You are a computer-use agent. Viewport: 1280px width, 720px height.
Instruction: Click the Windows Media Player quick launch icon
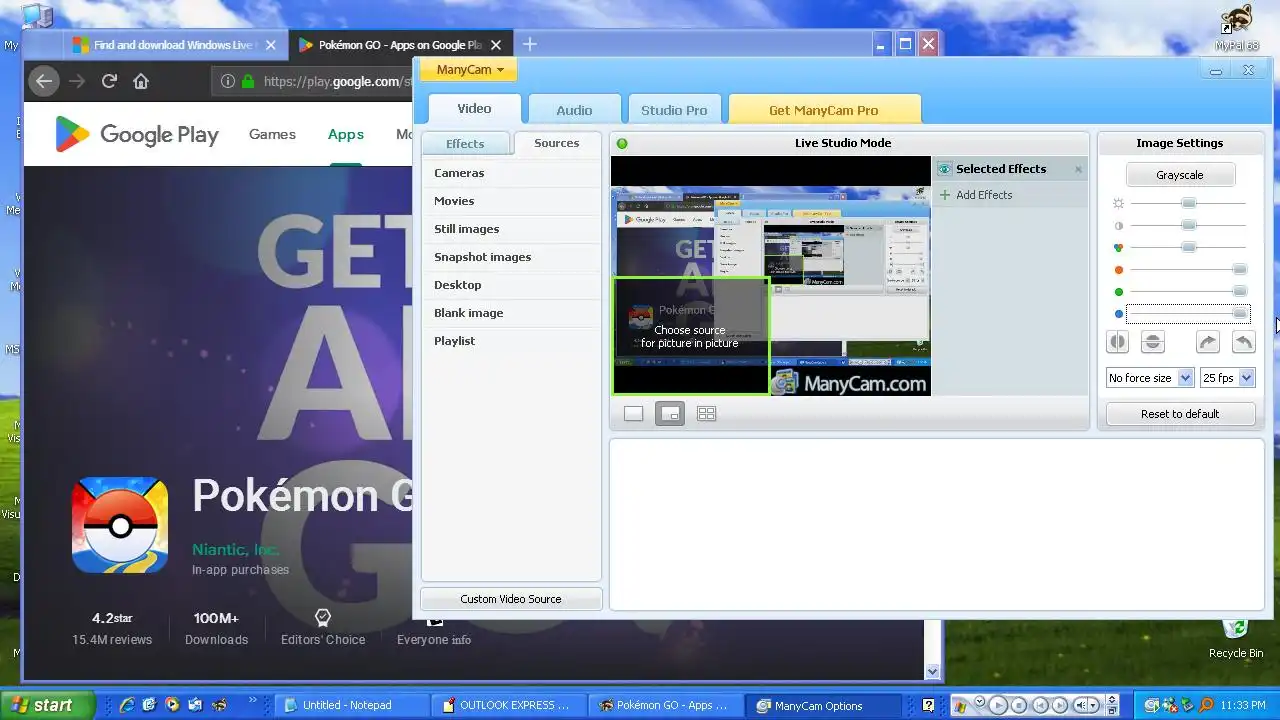pyautogui.click(x=172, y=705)
